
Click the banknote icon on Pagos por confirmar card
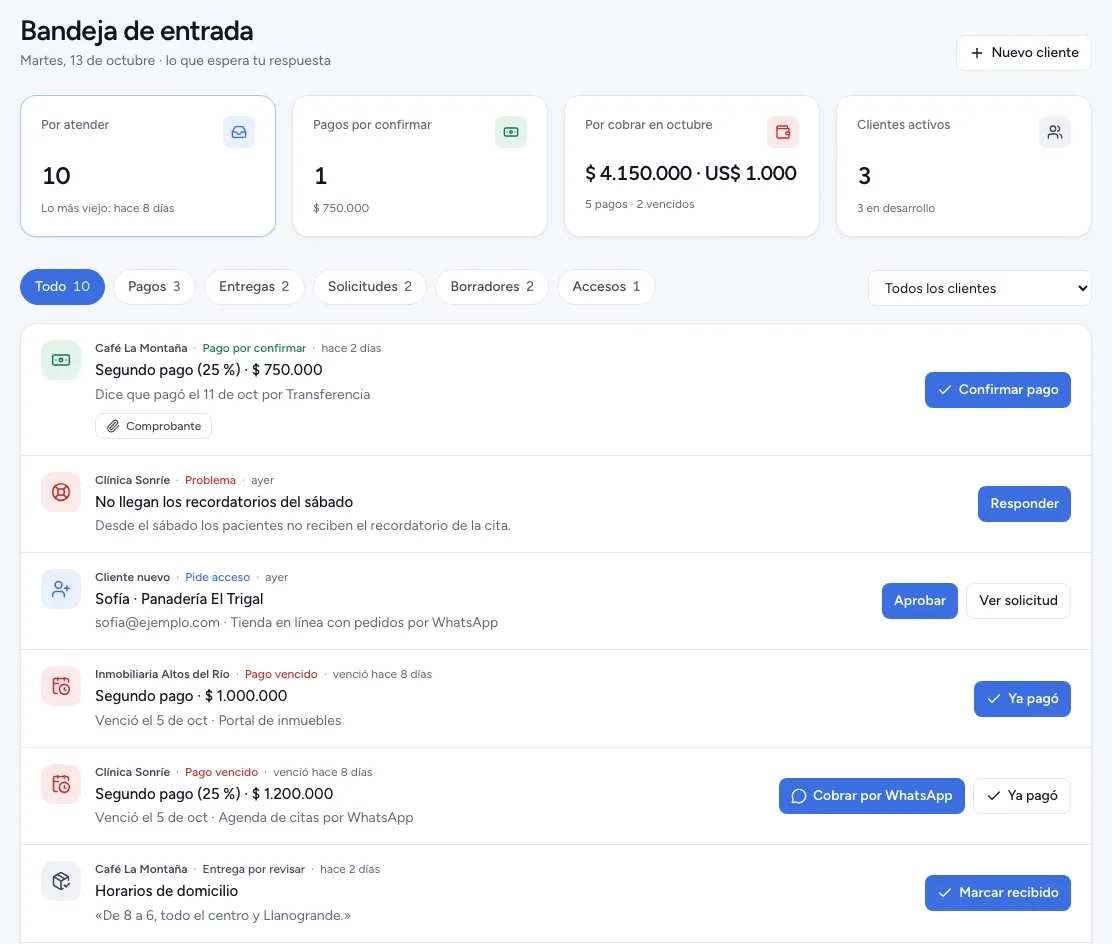pos(511,132)
